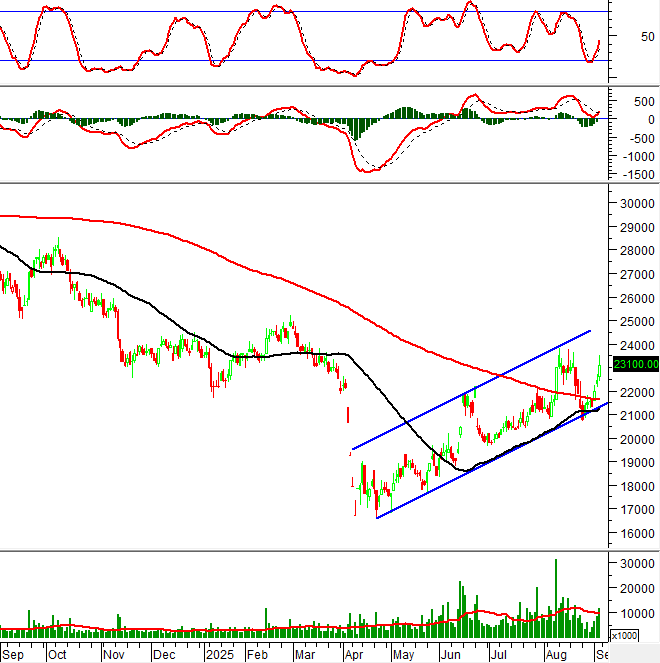660x663 pixels.
Task: Select the Oct label on time axis
Action: pos(57,654)
